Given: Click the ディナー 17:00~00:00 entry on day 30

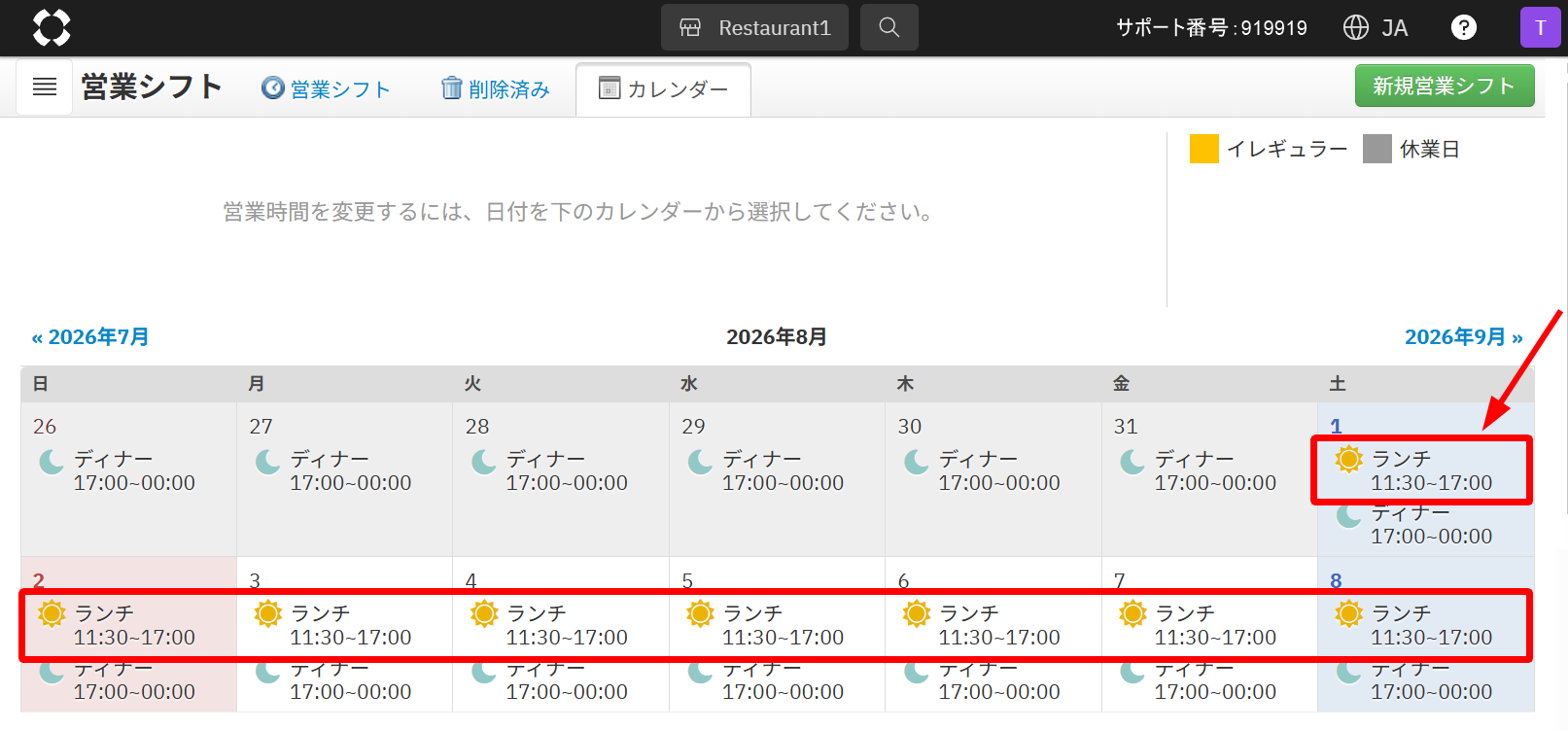Looking at the screenshot, I should click(982, 470).
